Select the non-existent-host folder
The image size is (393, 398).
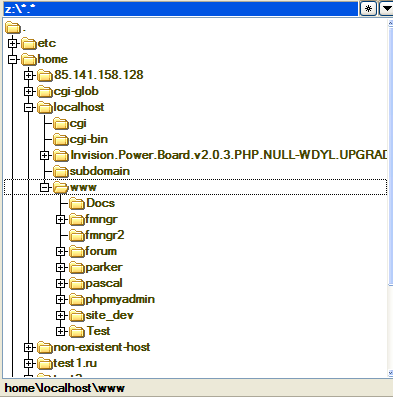click(x=102, y=347)
